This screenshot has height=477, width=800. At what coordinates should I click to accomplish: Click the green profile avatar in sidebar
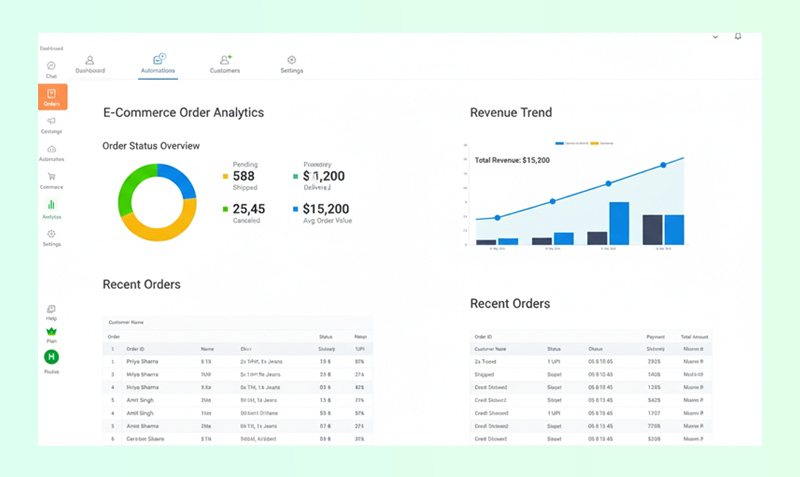51,357
